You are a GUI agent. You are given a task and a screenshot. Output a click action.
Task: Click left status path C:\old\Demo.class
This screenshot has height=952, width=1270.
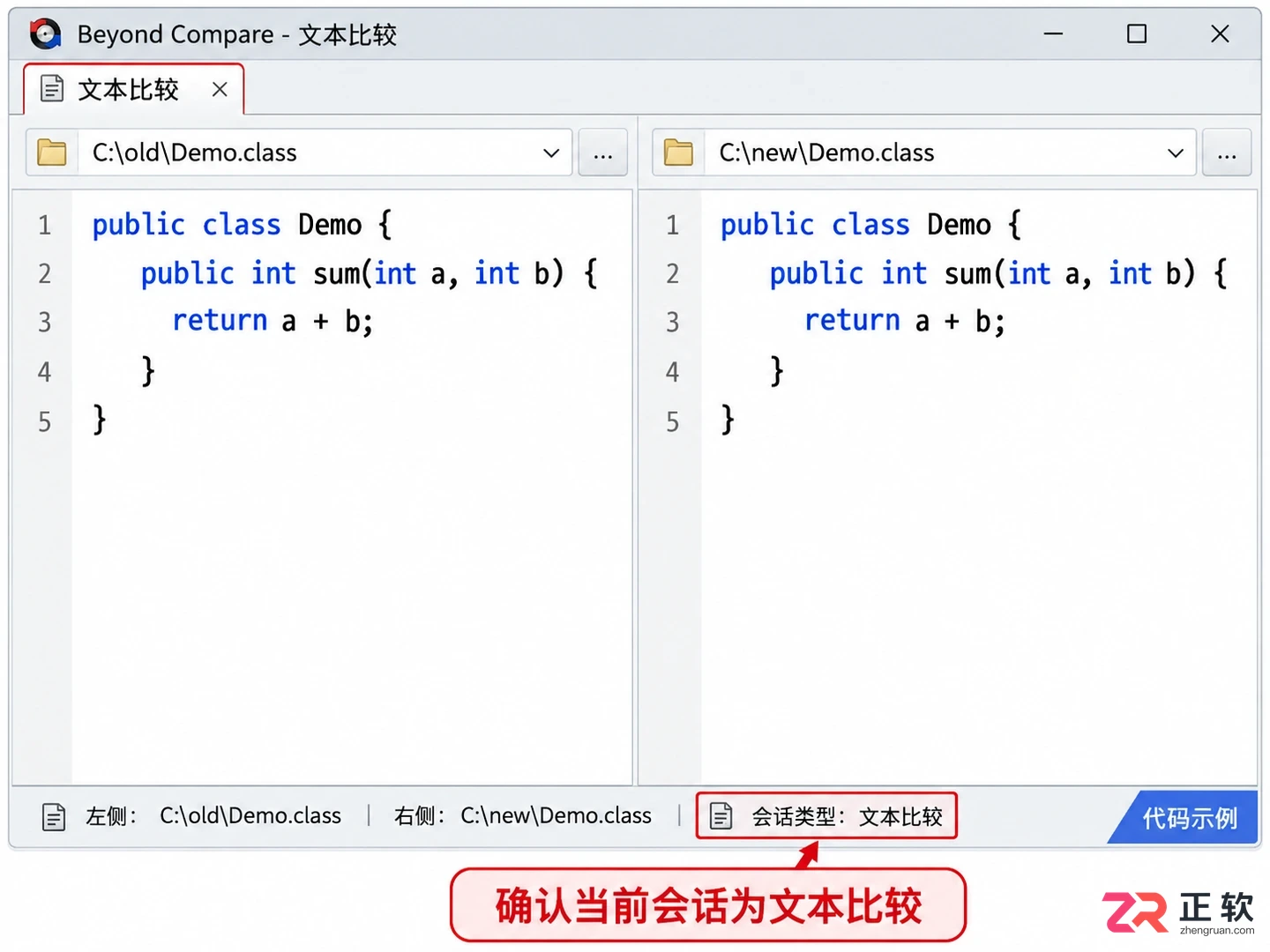[x=250, y=816]
